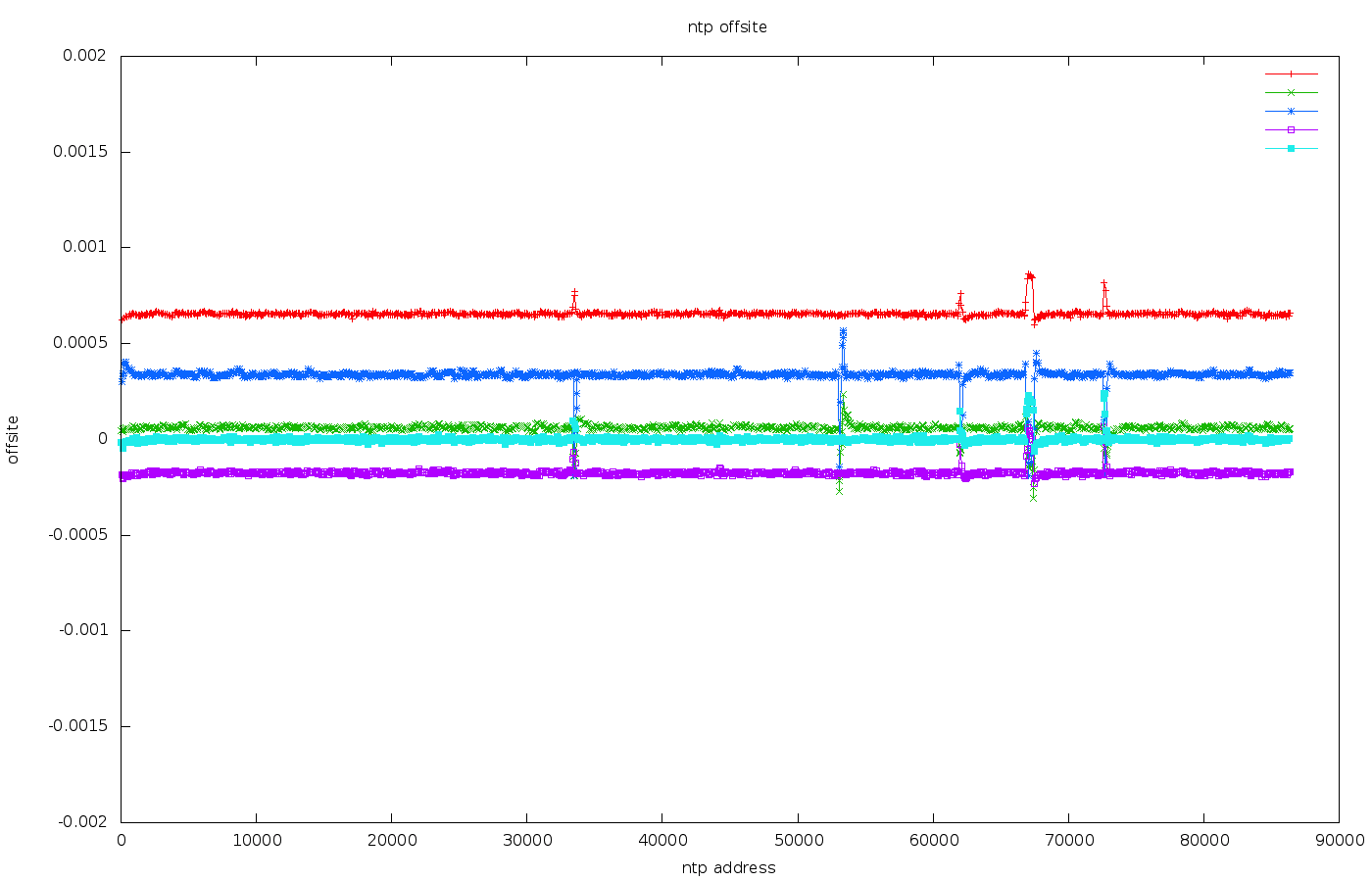This screenshot has width=1372, height=882.
Task: Click the blue asterisk legend marker
Action: pos(1291,111)
